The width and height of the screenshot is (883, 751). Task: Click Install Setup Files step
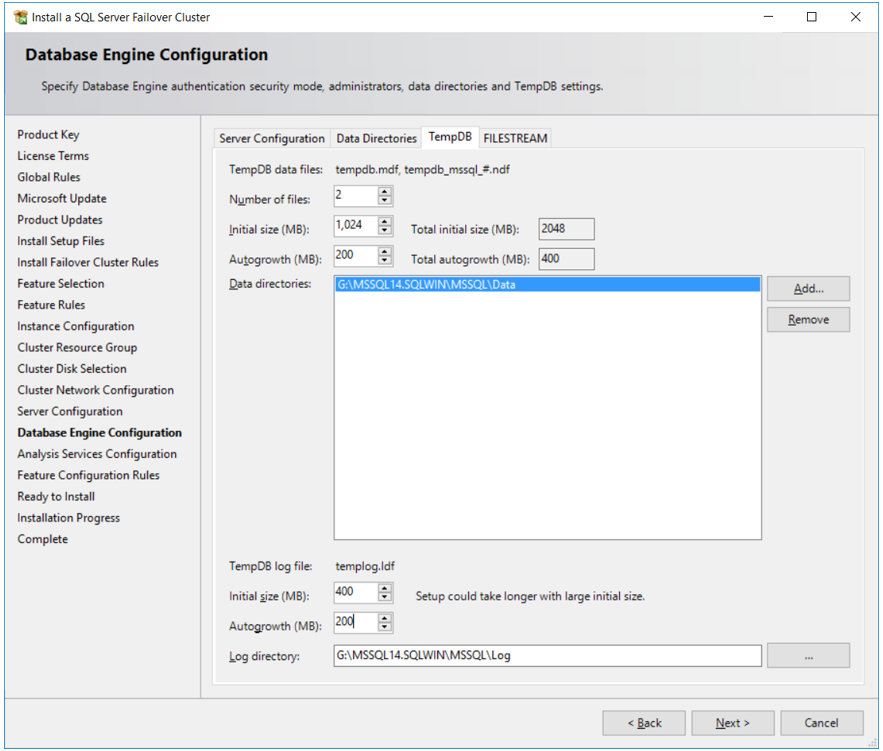[x=61, y=241]
